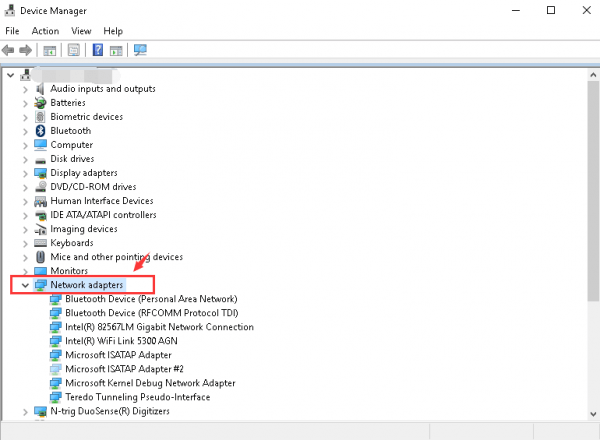Click the Forward arrow toolbar icon
Viewport: 600px width, 440px height.
tap(25, 50)
